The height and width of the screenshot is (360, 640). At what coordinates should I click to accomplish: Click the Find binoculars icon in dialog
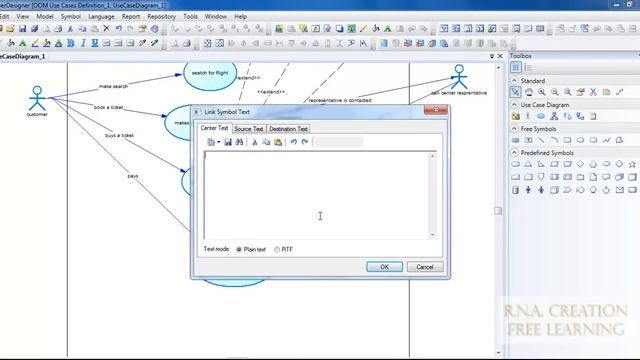tap(240, 142)
